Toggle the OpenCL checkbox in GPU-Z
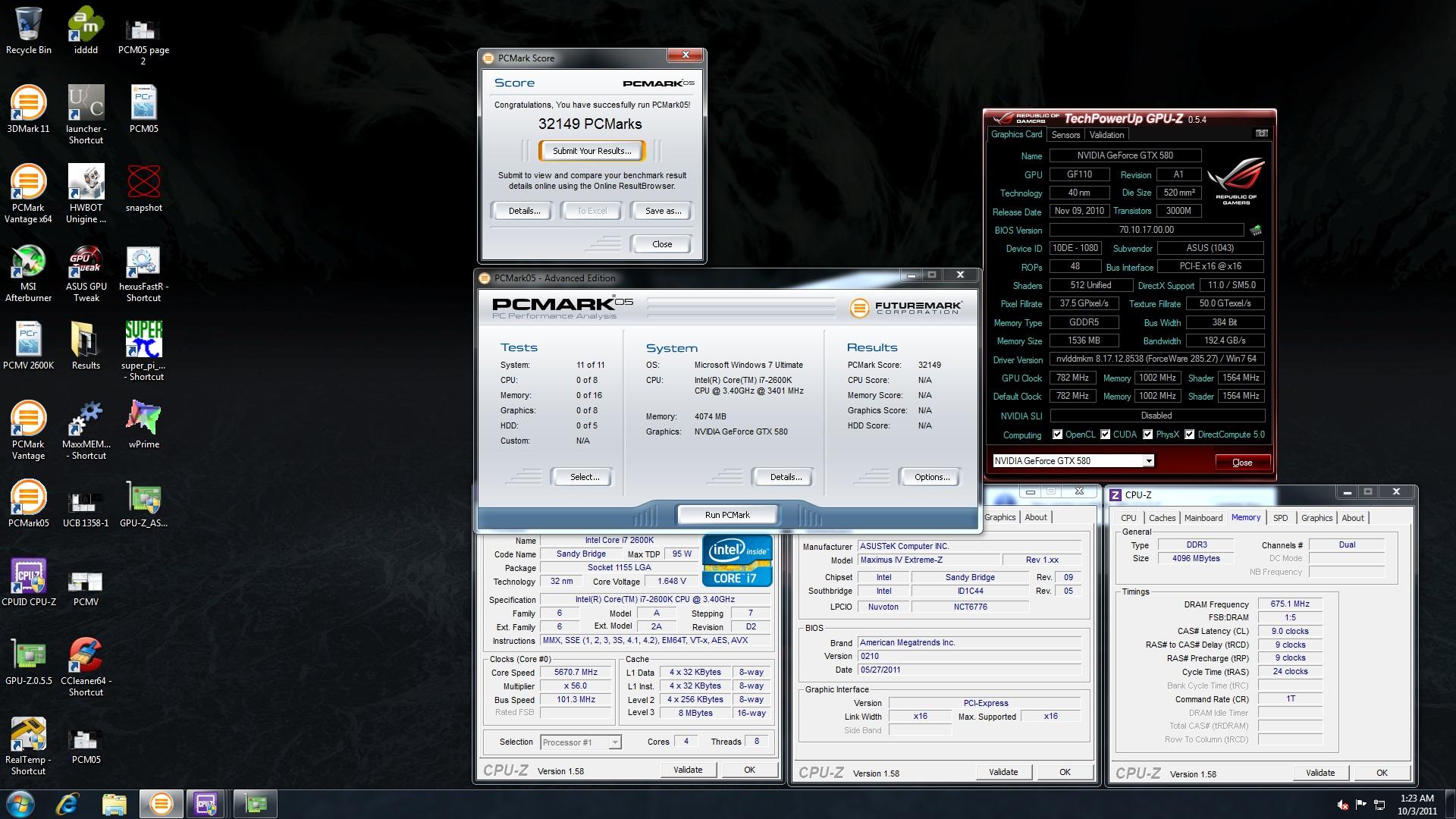Viewport: 1456px width, 819px height. click(1057, 435)
